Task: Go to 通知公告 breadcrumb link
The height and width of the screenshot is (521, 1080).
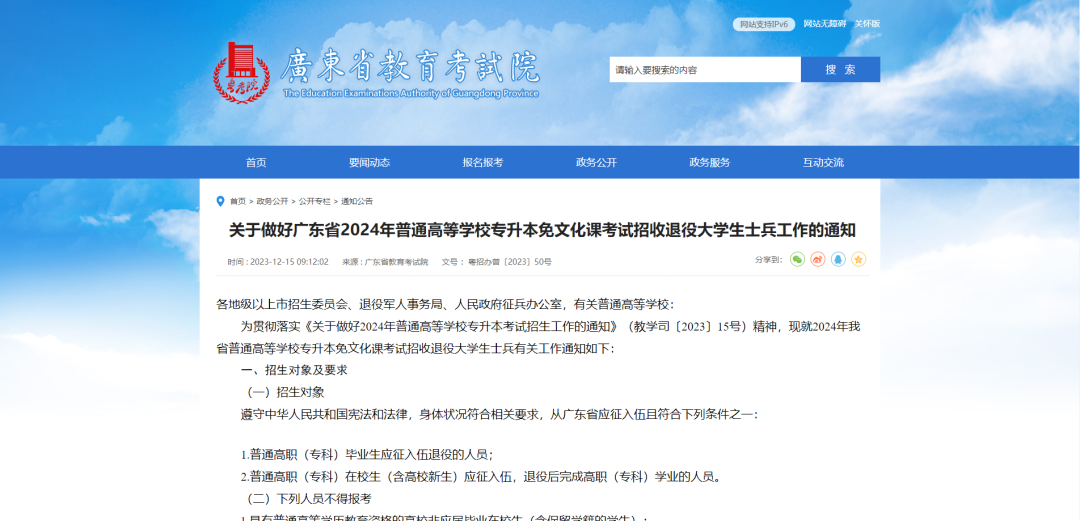Action: [357, 201]
